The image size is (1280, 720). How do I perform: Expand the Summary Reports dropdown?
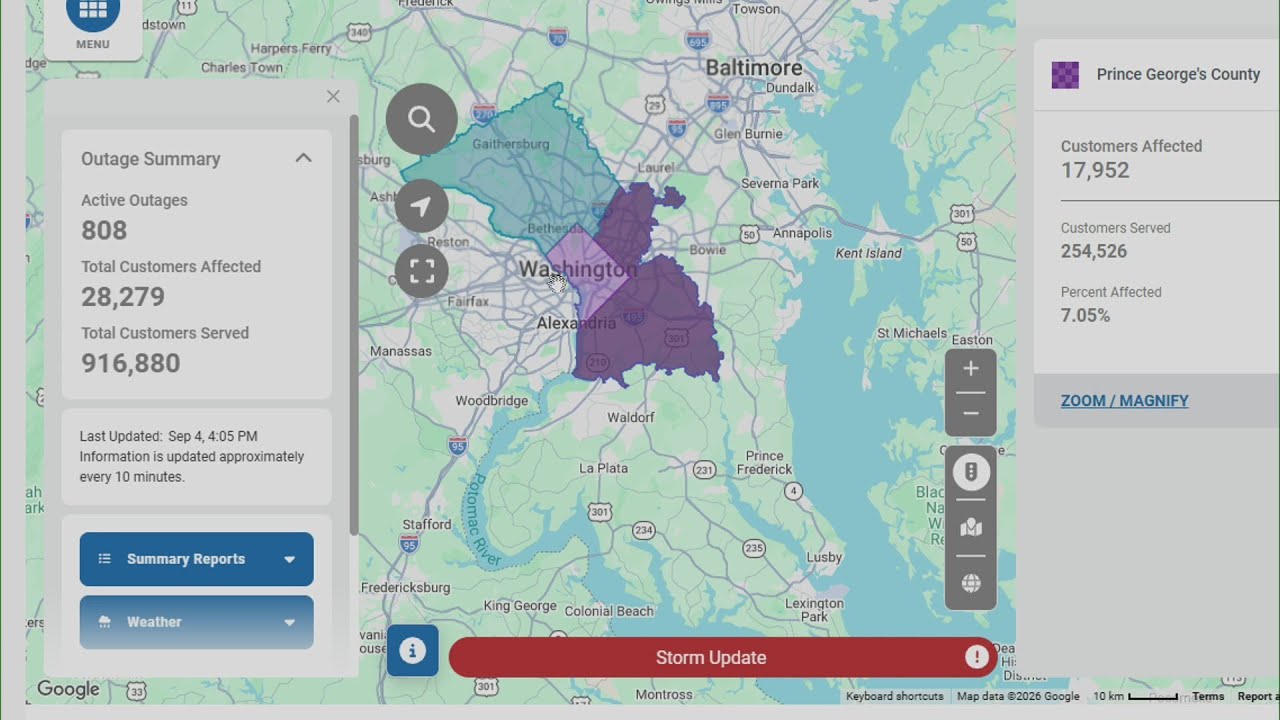197,559
